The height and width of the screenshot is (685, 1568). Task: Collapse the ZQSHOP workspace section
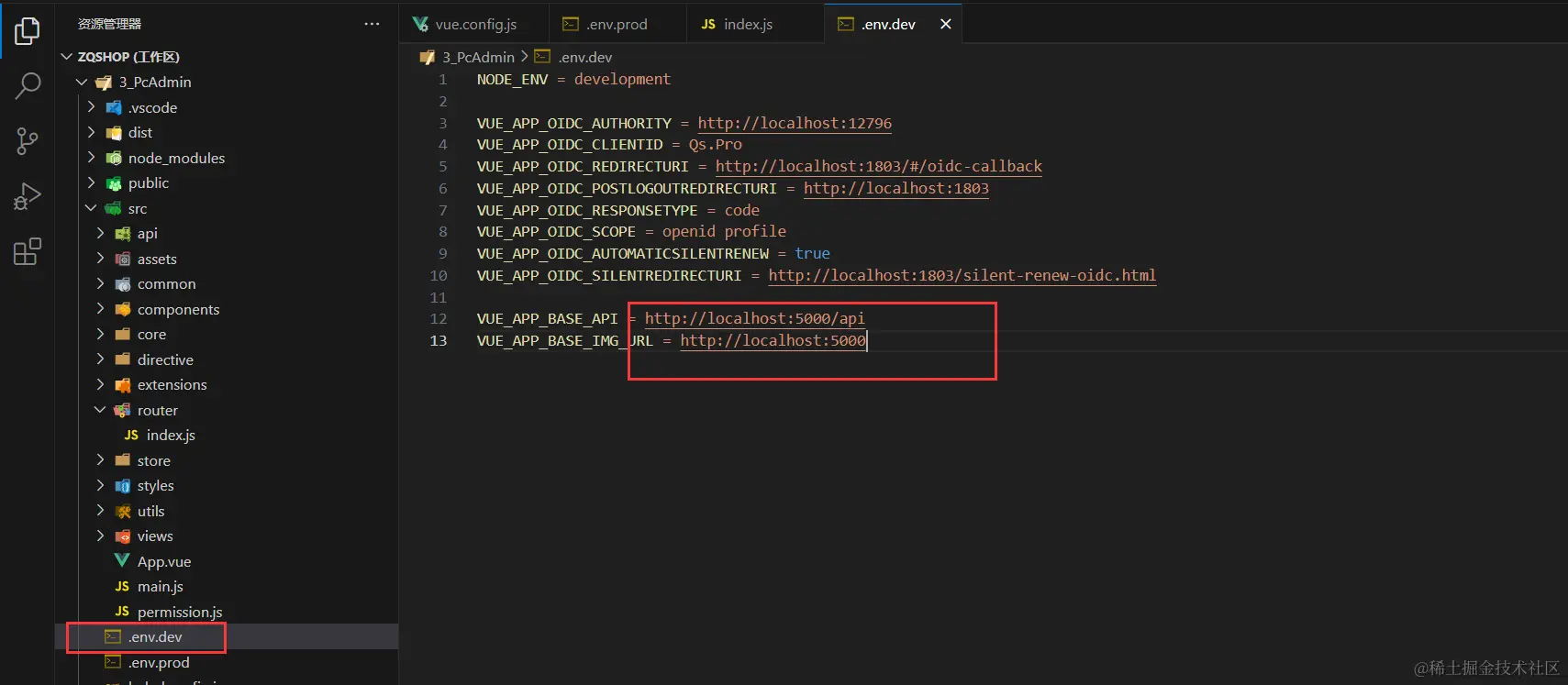point(66,57)
